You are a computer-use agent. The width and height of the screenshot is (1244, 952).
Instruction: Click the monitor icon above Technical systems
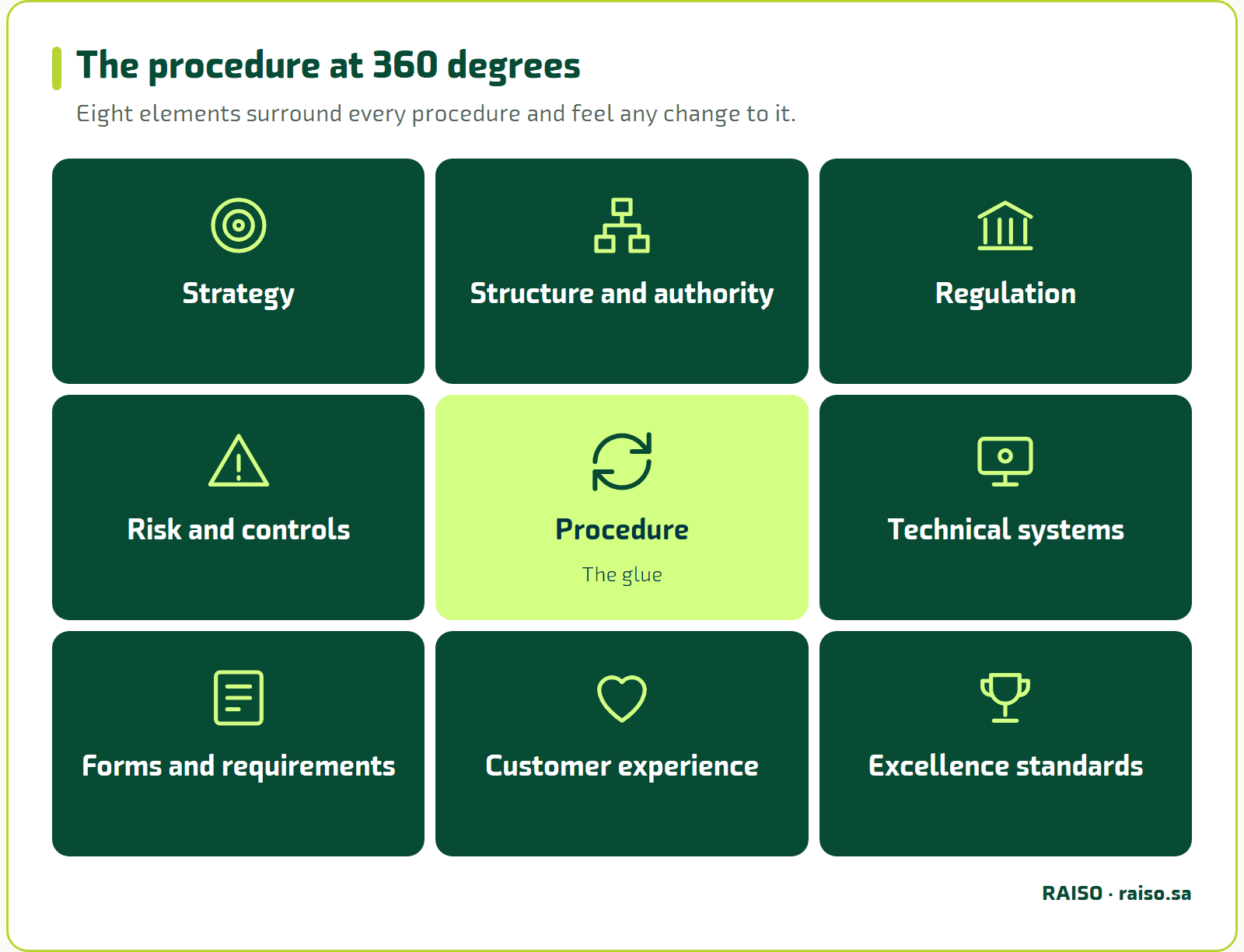point(1005,462)
